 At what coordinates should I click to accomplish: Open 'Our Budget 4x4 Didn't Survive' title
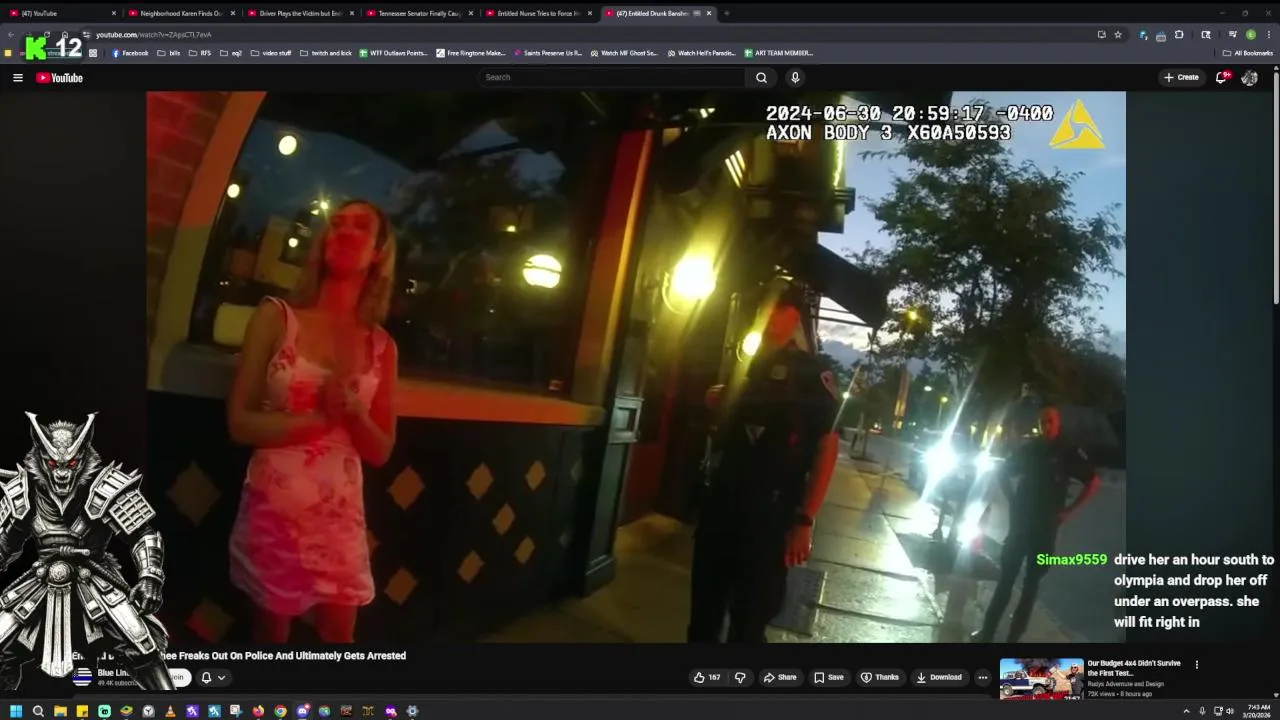(1134, 668)
